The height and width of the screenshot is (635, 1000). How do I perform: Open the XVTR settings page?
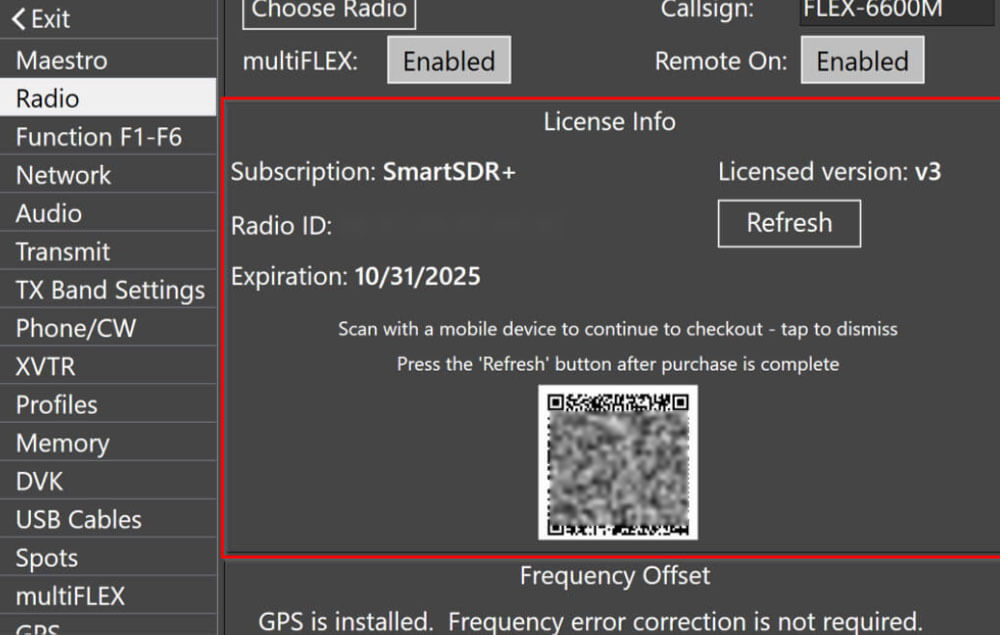pyautogui.click(x=45, y=365)
